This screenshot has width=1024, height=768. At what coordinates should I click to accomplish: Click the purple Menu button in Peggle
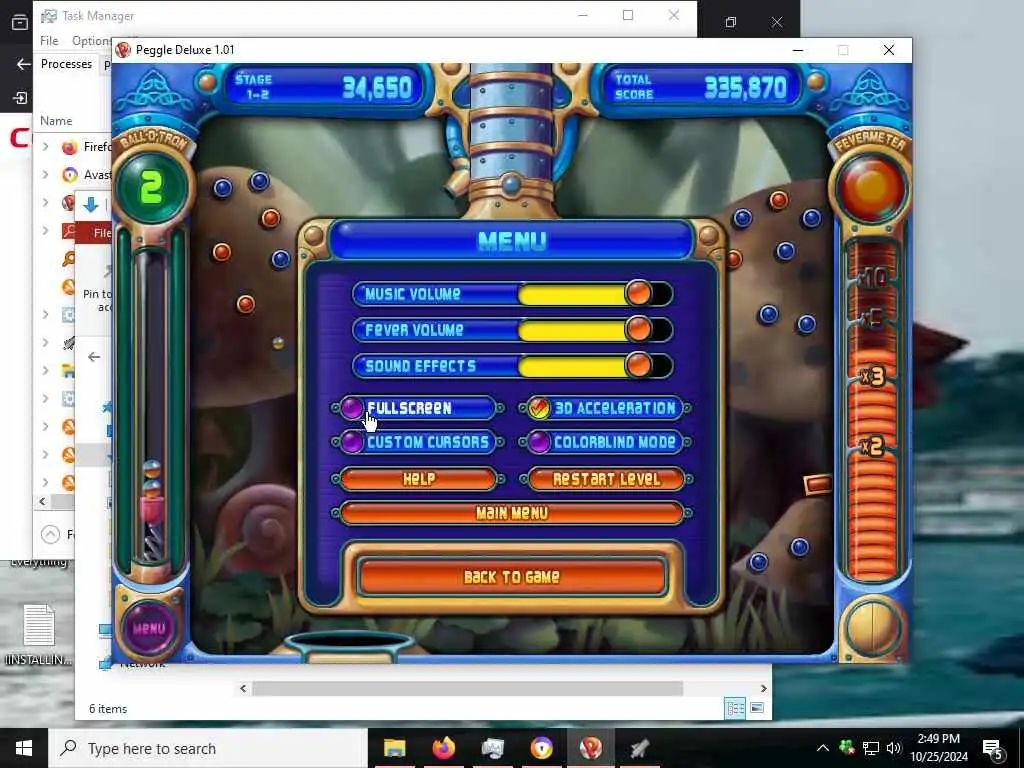[149, 628]
